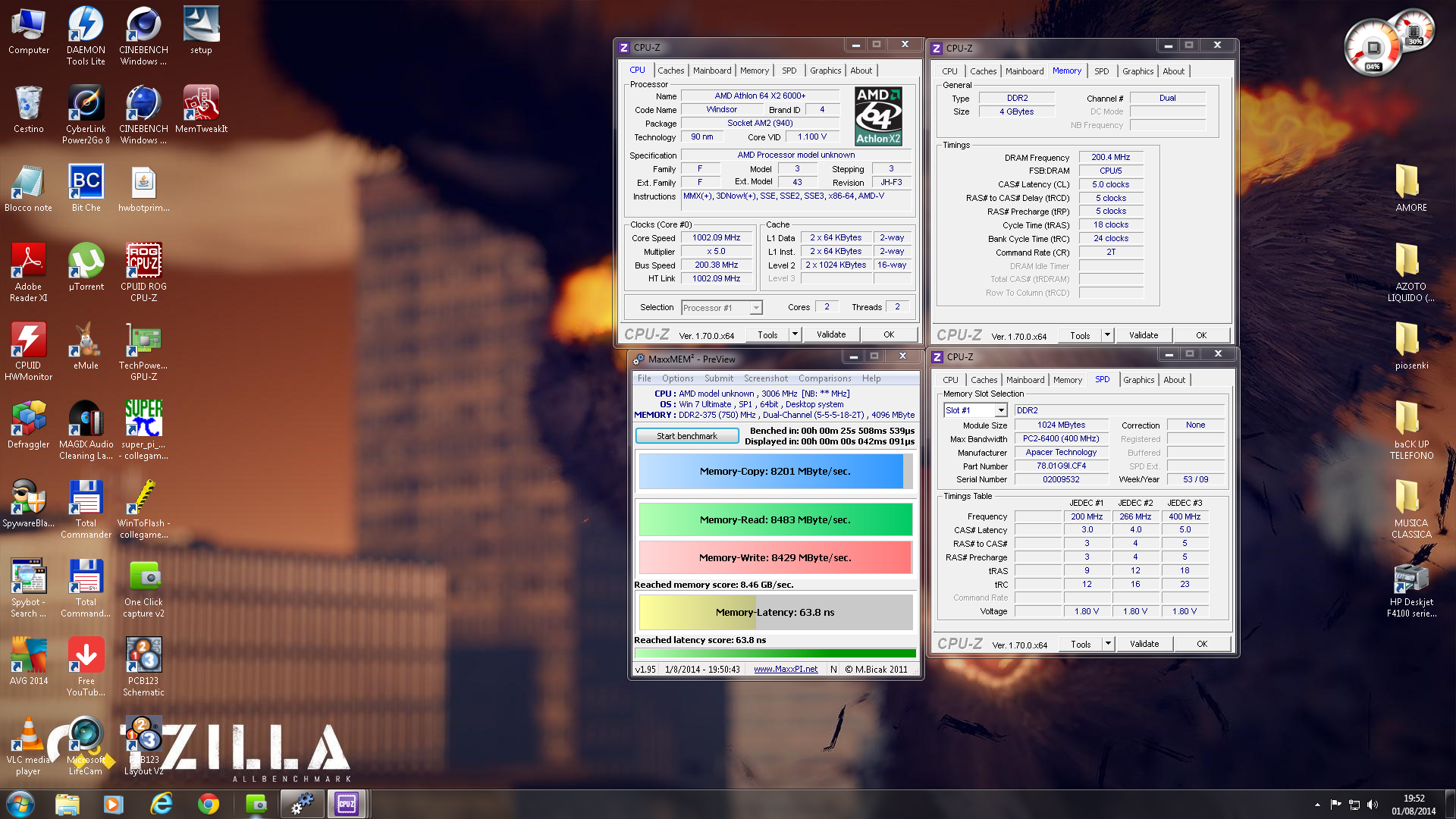The image size is (1456, 819).
Task: Open the TechPowerUp GPU-Z icon
Action: click(143, 351)
